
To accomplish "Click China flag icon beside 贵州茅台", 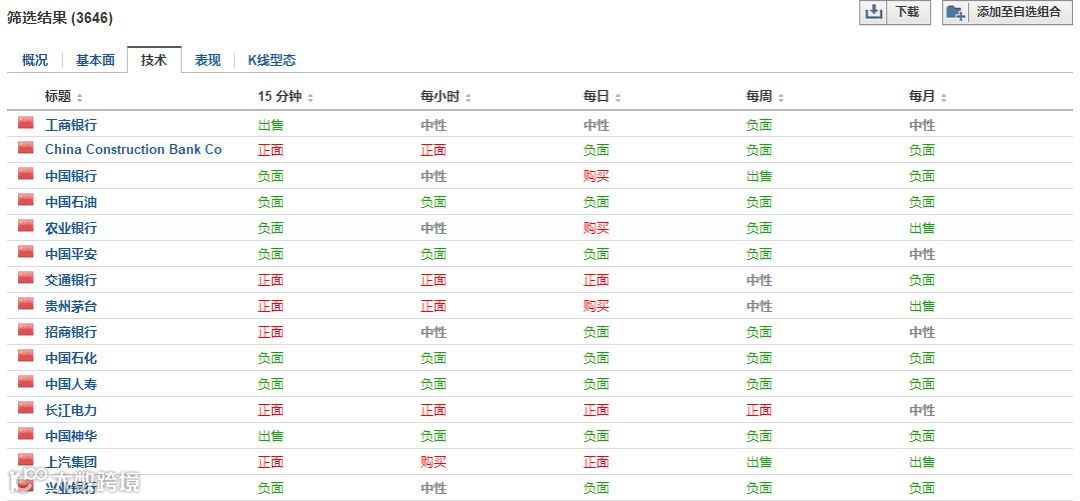I will (x=25, y=304).
